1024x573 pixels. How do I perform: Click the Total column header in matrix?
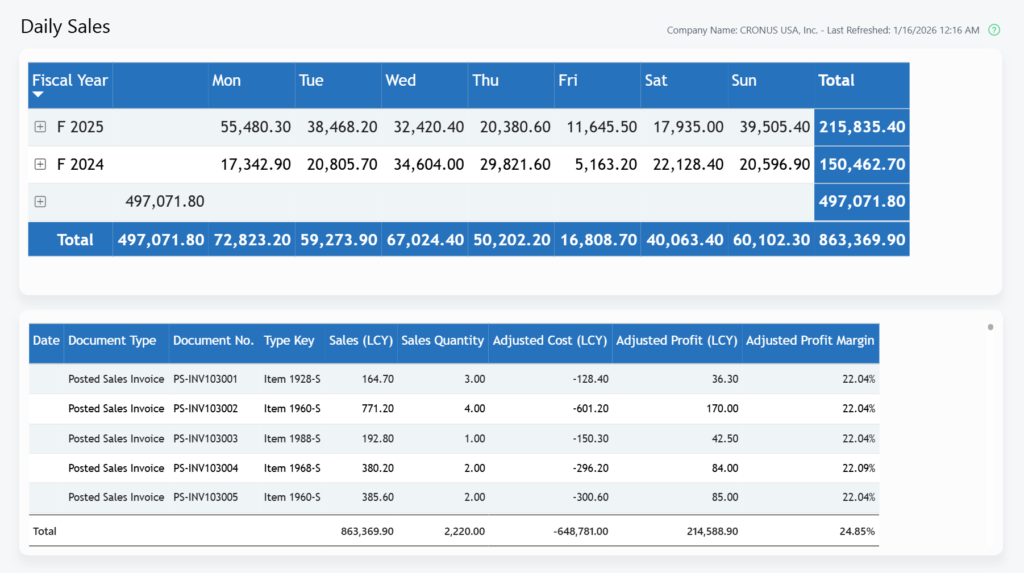836,81
